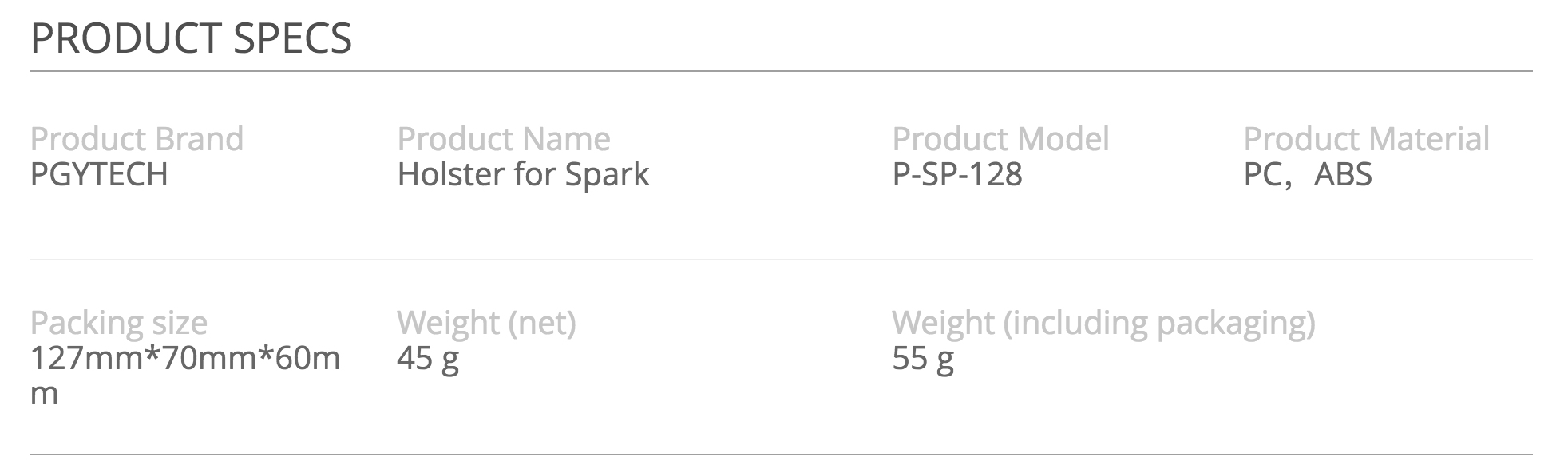
Task: Click the word SPECS in the heading
Action: [293, 38]
